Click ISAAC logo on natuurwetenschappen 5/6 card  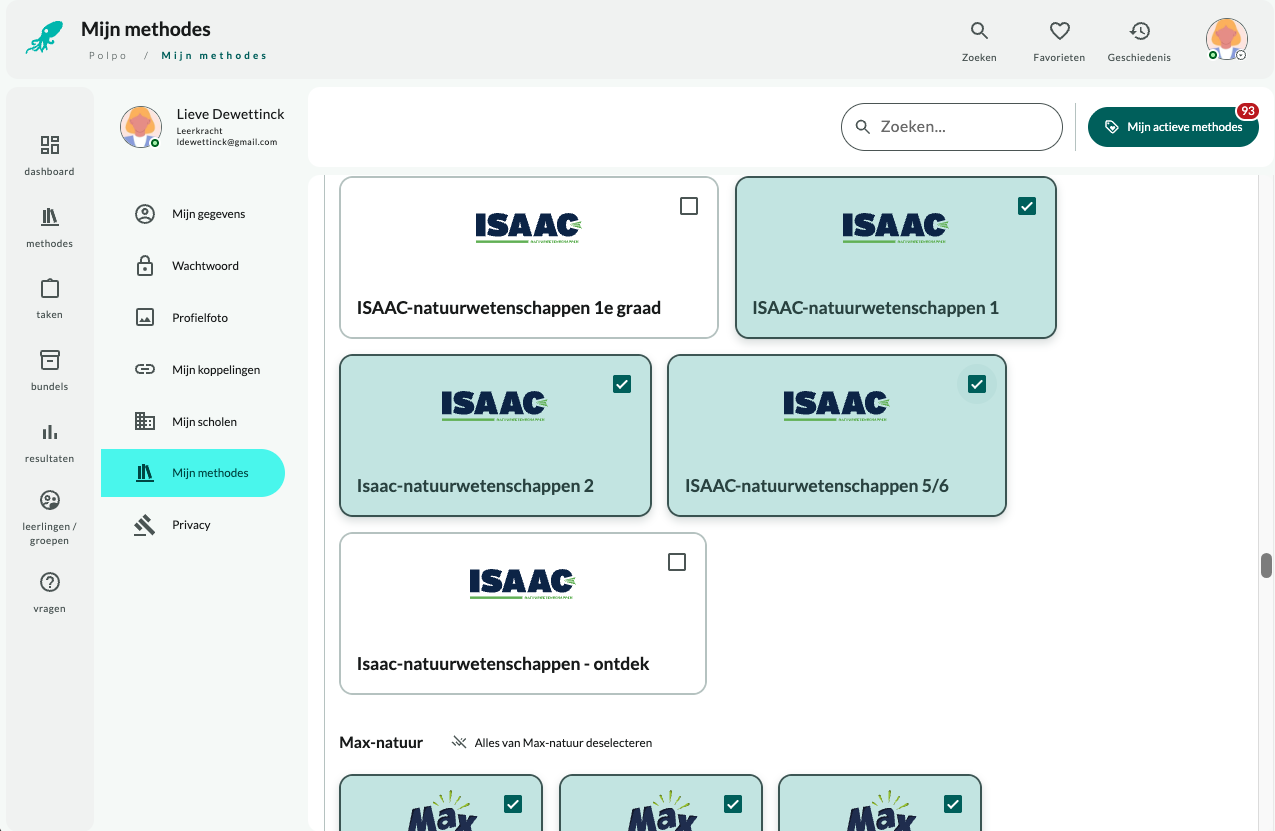[836, 406]
